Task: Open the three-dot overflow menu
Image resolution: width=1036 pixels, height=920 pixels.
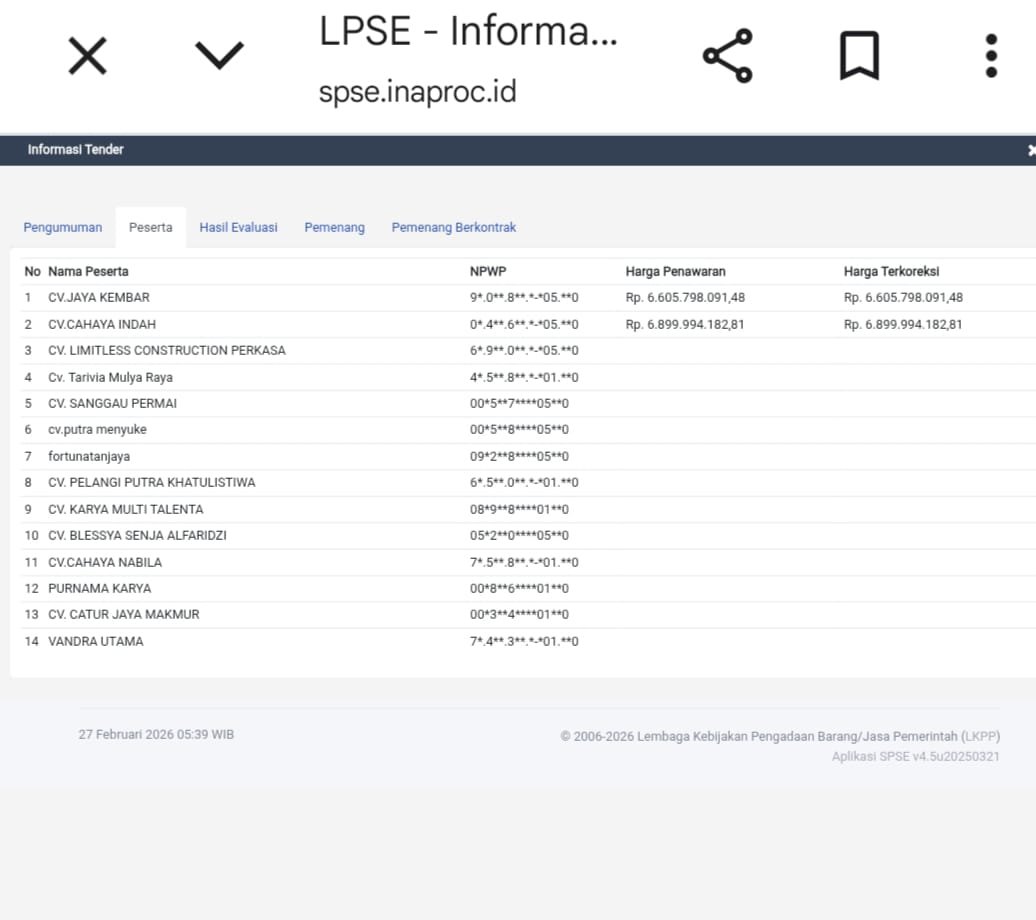Action: (x=990, y=56)
